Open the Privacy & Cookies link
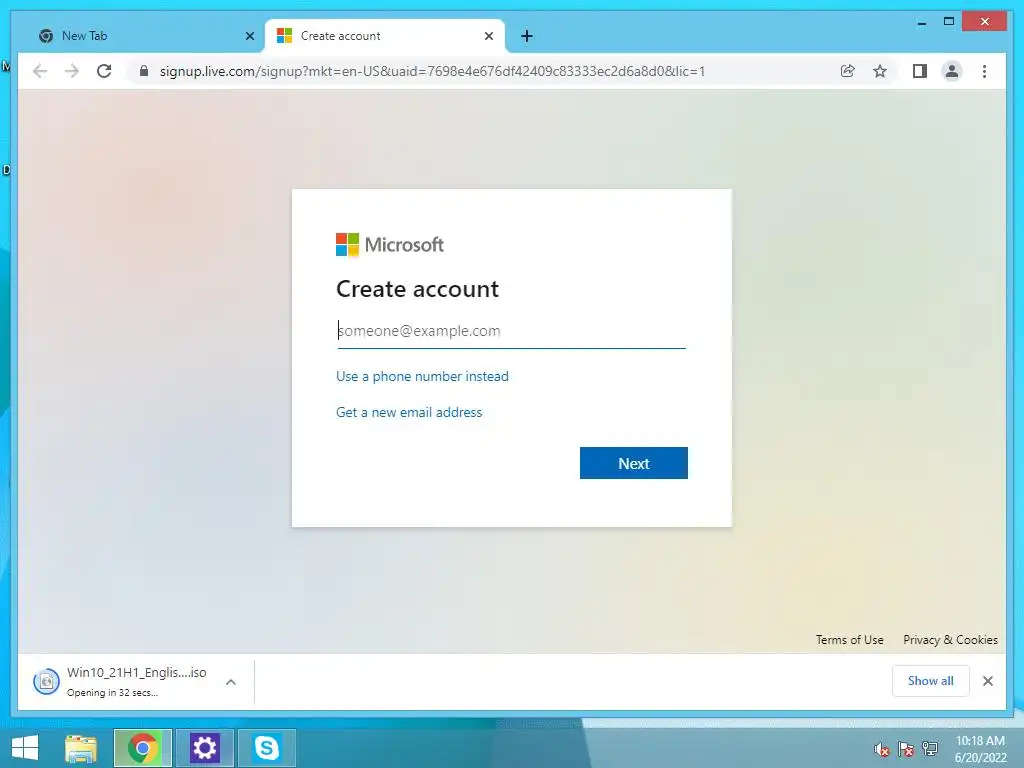The height and width of the screenshot is (768, 1024). point(950,639)
